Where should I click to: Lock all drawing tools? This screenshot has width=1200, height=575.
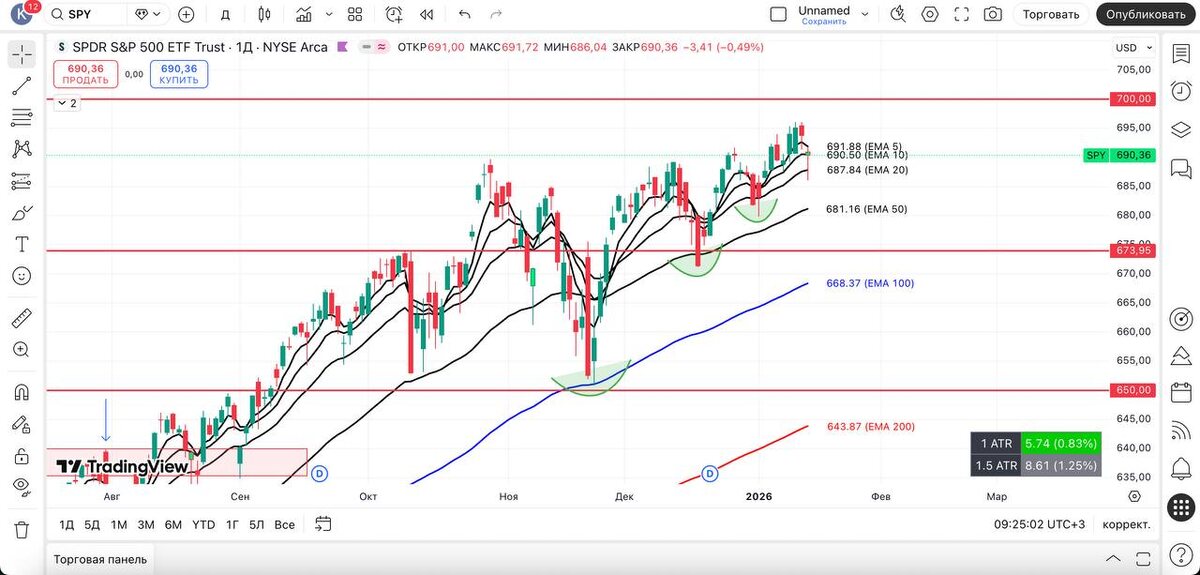tap(22, 456)
